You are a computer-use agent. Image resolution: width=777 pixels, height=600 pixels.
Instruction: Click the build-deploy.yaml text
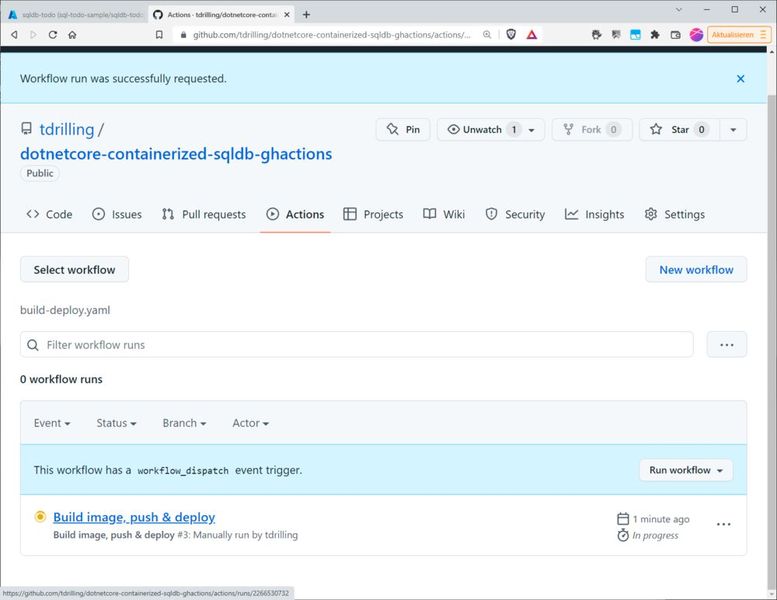coord(65,311)
